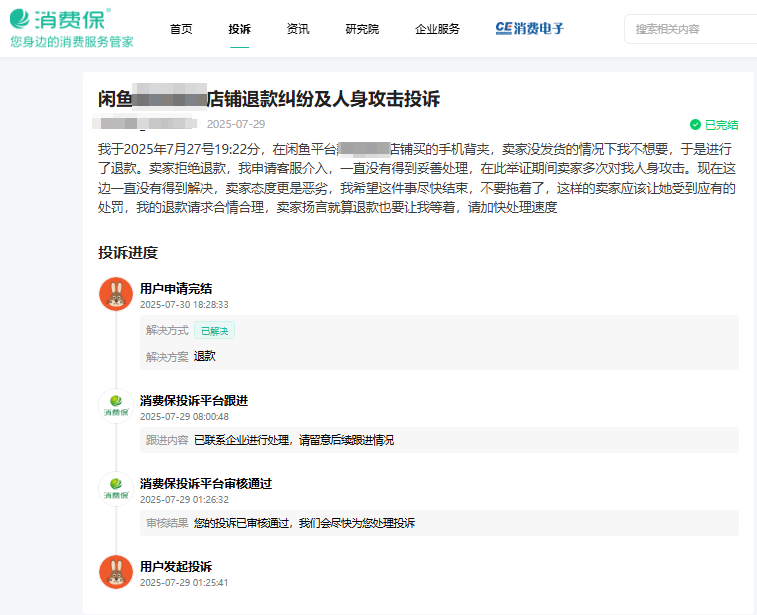Click the green 已完结 checkmark icon
The width and height of the screenshot is (757, 615).
point(695,125)
